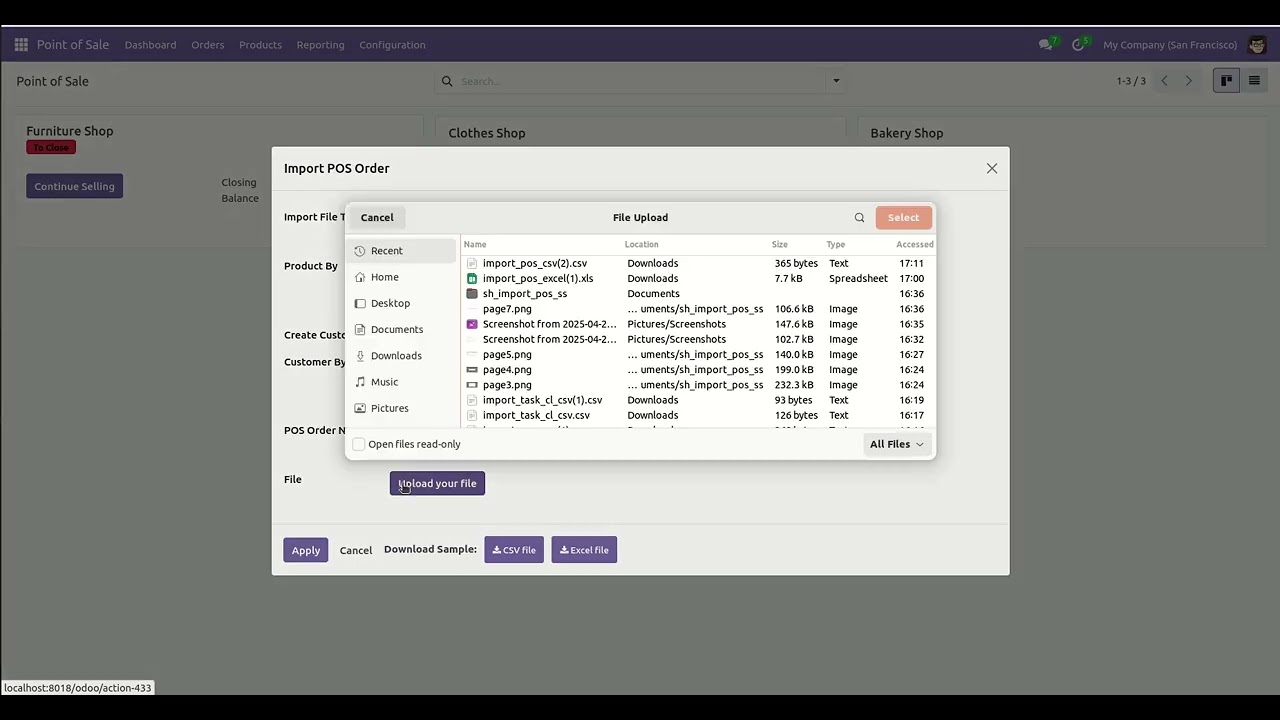Switch to list view
Viewport: 1280px width, 720px height.
(x=1254, y=81)
